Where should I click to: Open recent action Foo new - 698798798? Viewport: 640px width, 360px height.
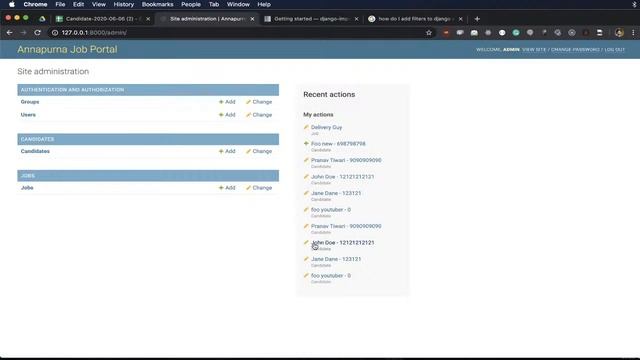tap(338, 144)
